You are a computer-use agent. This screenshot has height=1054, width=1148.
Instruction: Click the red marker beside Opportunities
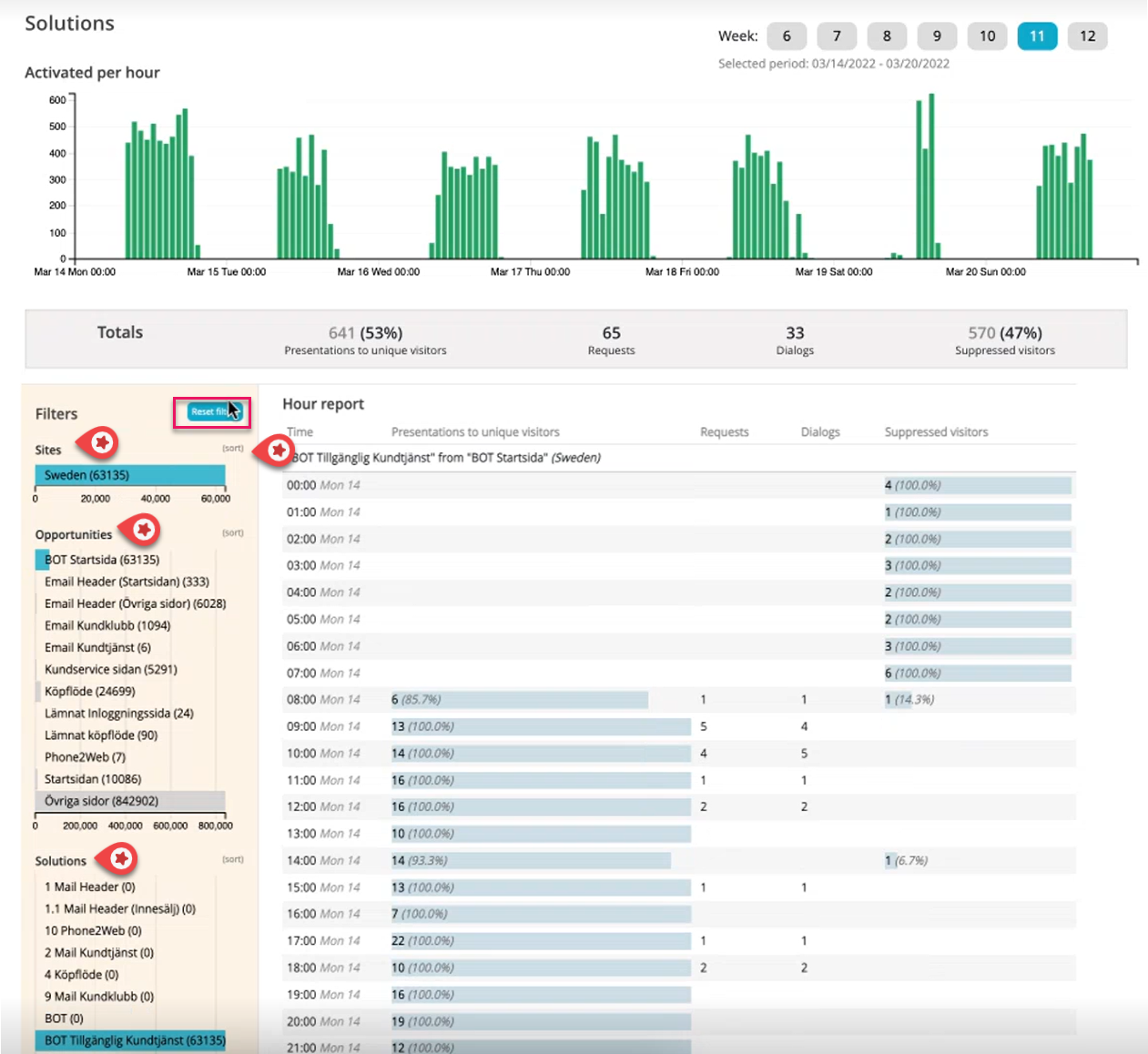(x=143, y=529)
